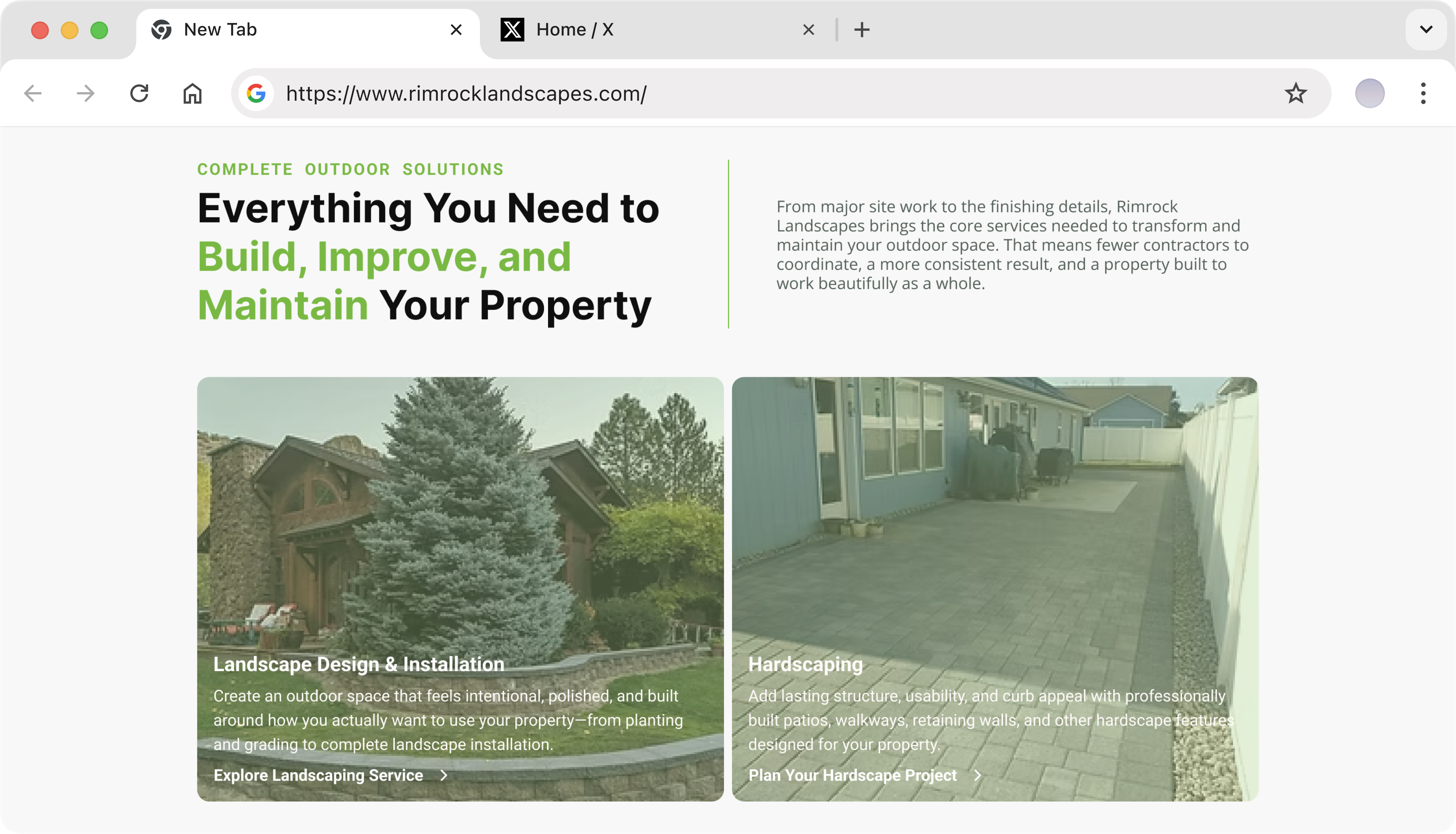The height and width of the screenshot is (834, 1456).
Task: Go back using the browser back arrow
Action: [33, 93]
